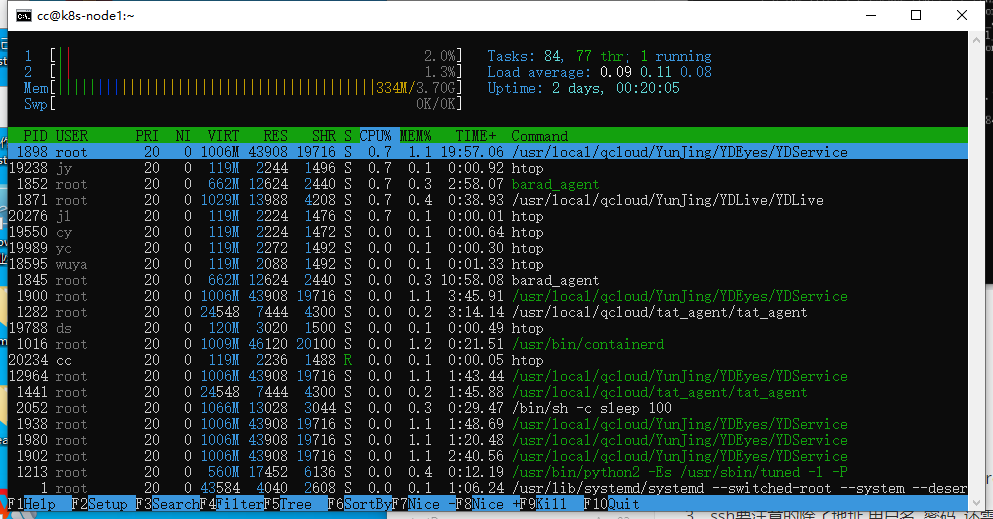Select htop process of user cy
Viewport: 993px width, 519px height.
point(488,232)
